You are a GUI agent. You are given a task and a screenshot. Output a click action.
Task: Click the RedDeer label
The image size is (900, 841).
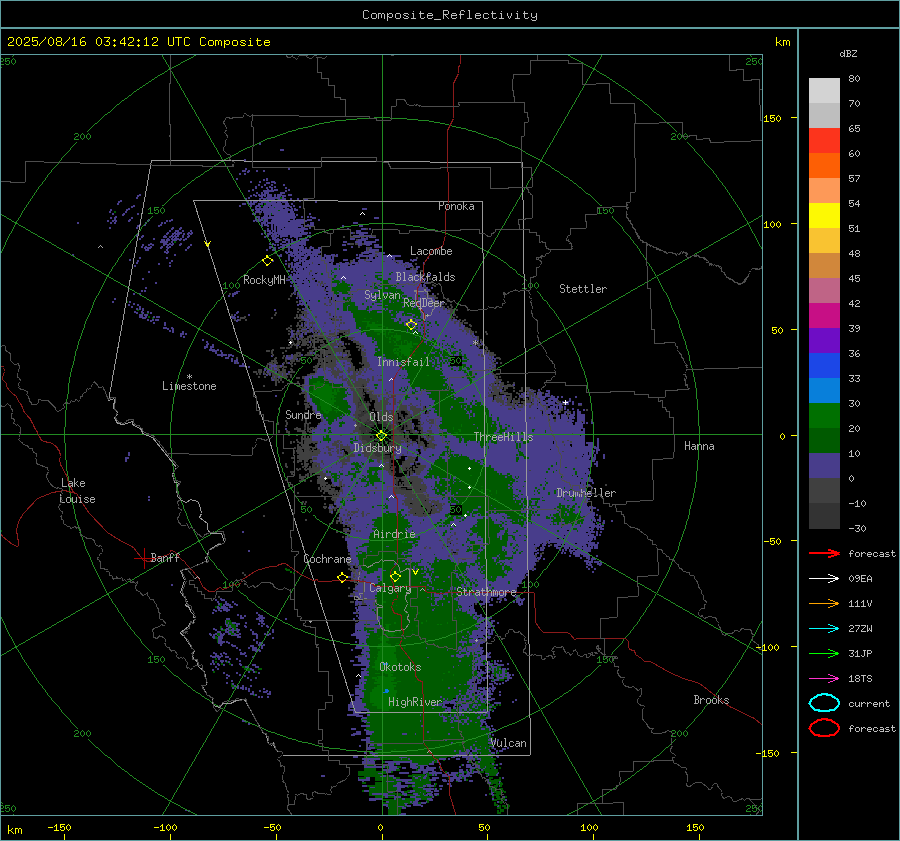[x=424, y=303]
